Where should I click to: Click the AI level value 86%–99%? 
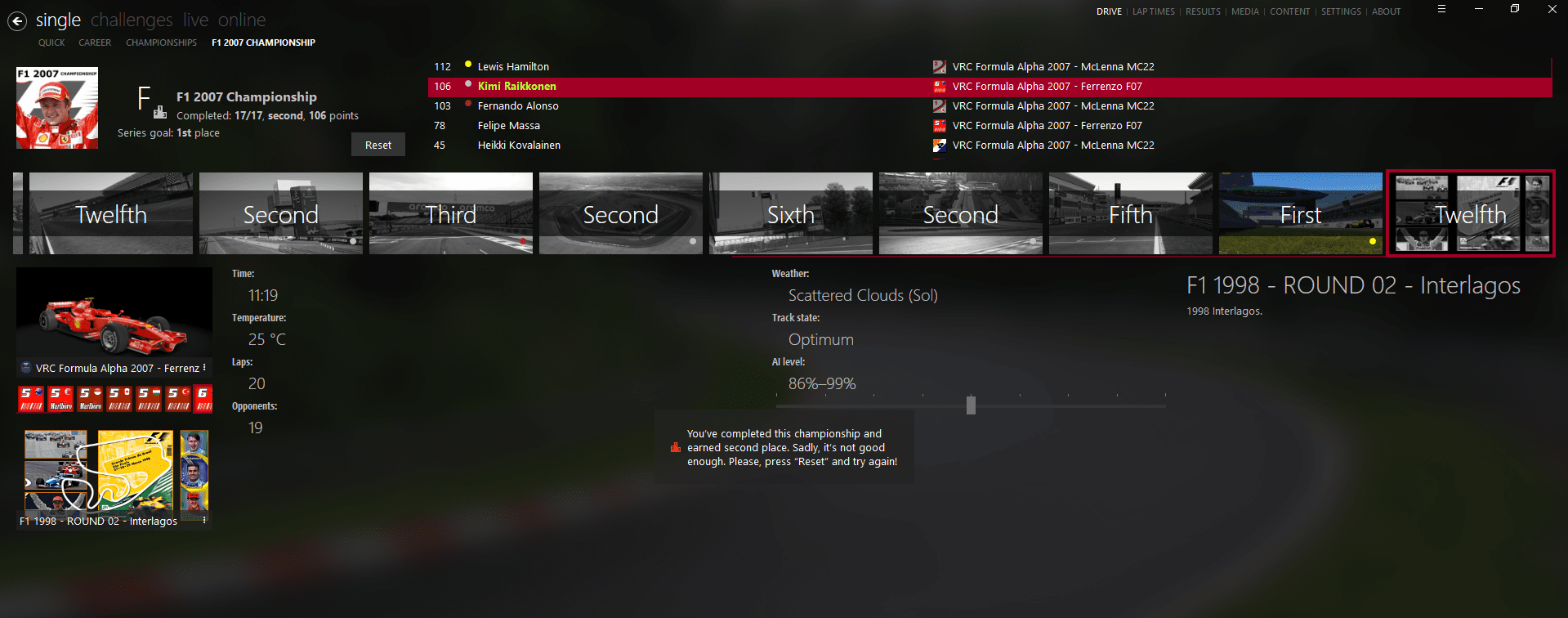[822, 383]
